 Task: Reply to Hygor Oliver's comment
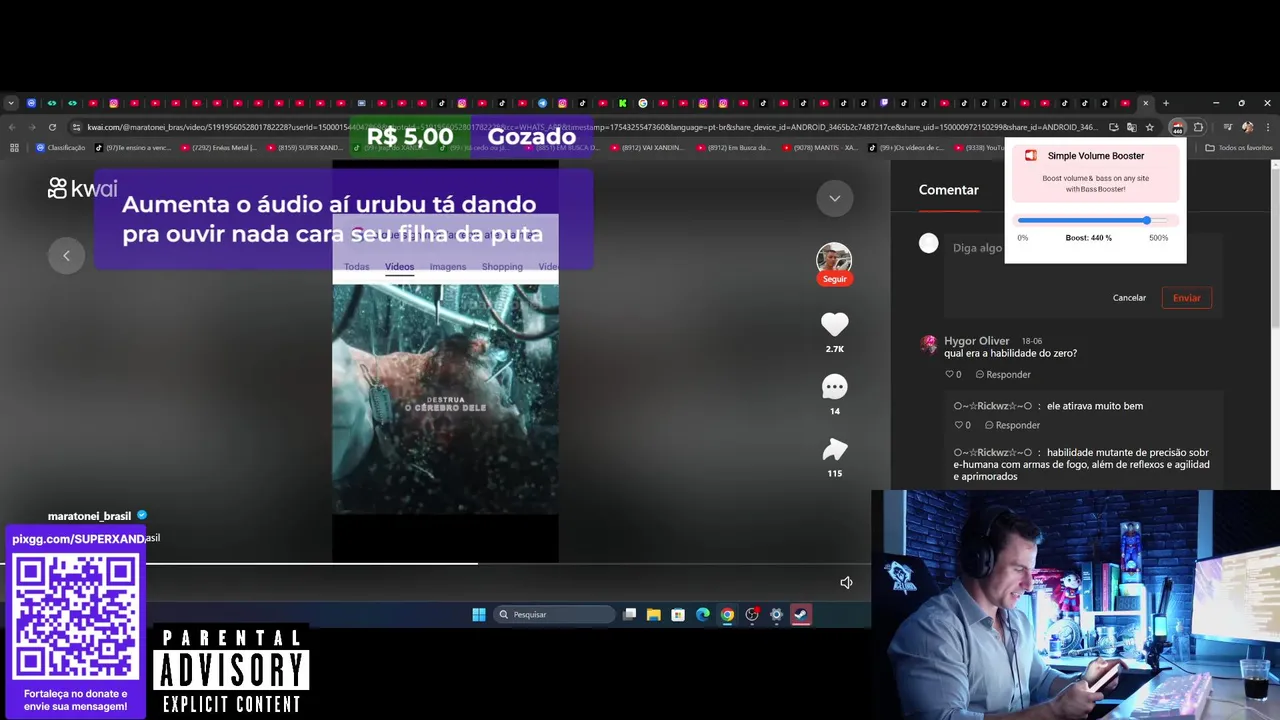click(1003, 374)
